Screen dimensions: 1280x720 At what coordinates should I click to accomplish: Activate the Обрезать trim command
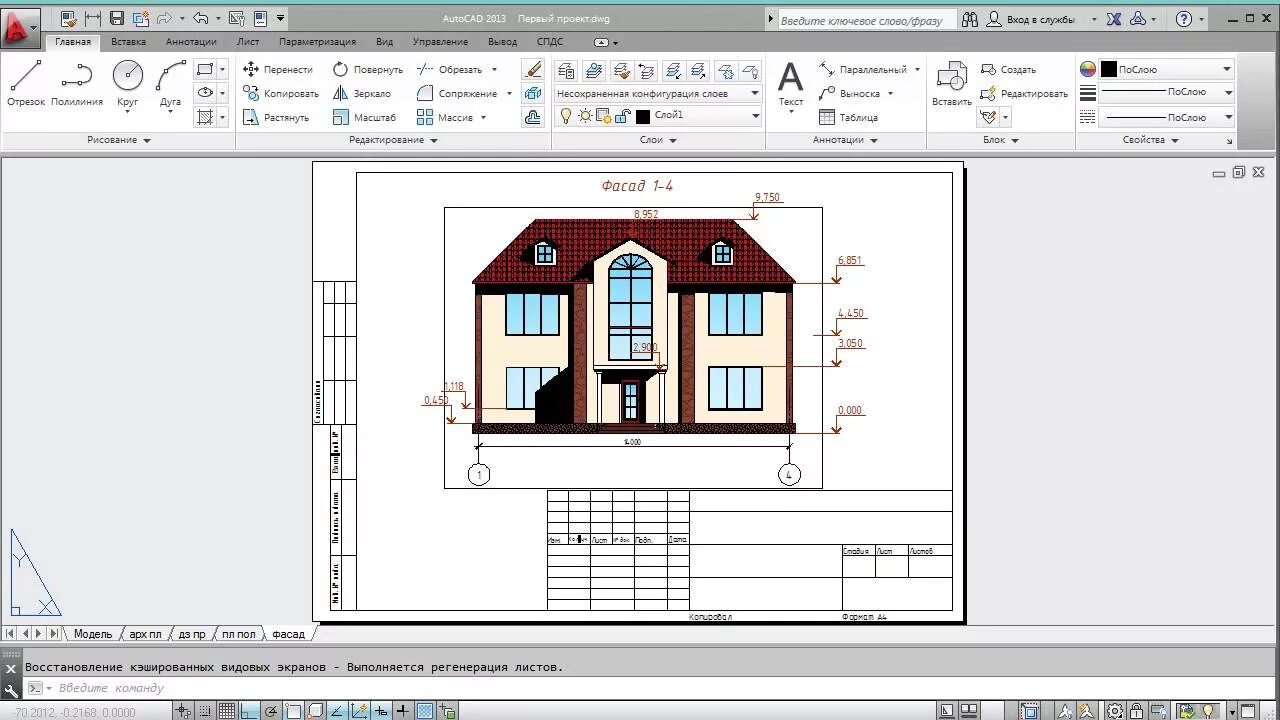pyautogui.click(x=450, y=69)
